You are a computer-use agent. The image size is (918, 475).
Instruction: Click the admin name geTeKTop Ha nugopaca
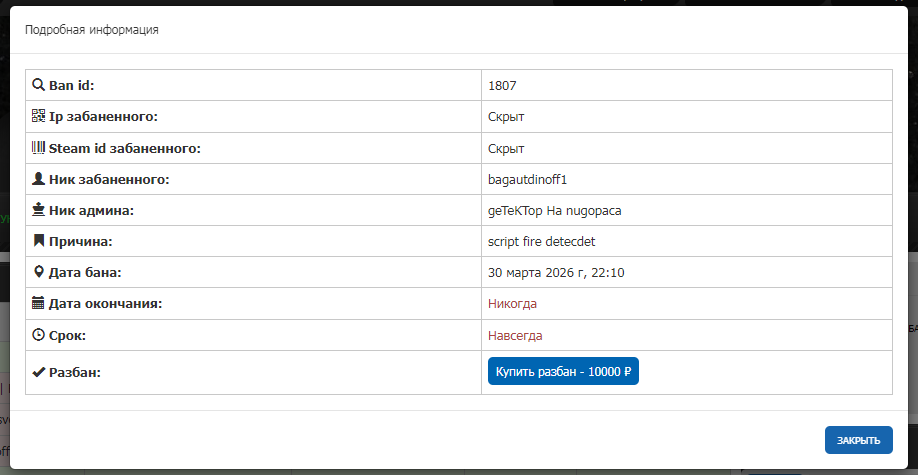(554, 211)
